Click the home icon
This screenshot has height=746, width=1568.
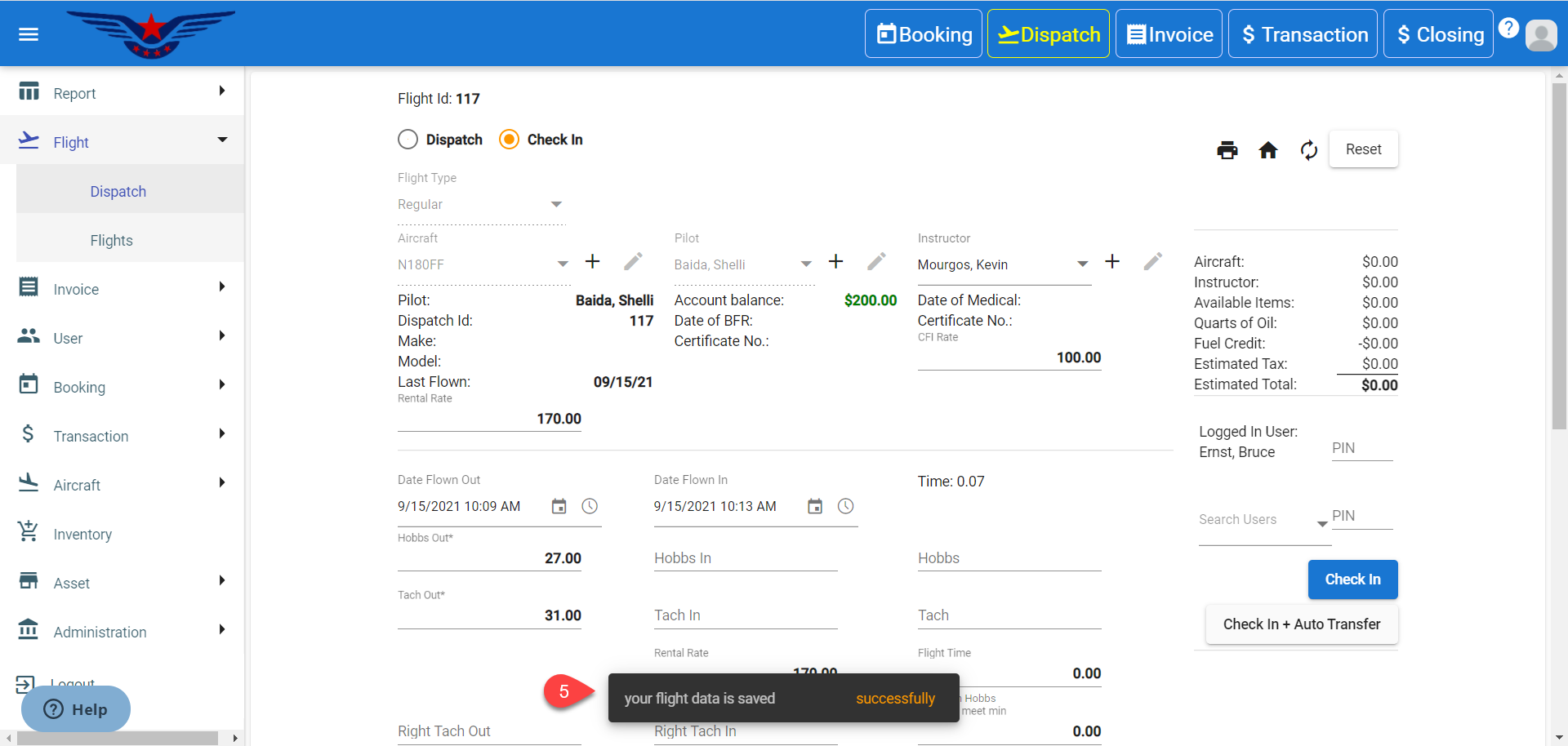tap(1267, 150)
